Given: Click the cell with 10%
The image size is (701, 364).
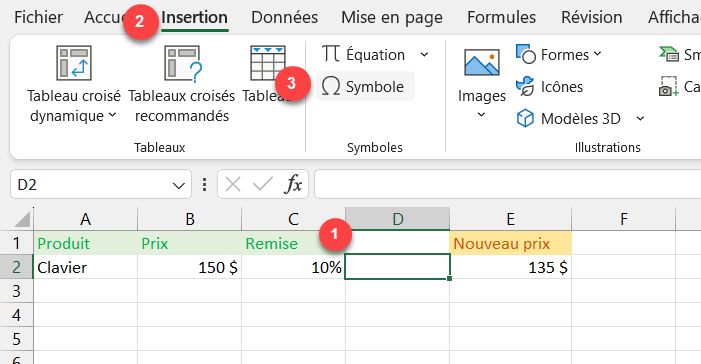Looking at the screenshot, I should (x=293, y=267).
